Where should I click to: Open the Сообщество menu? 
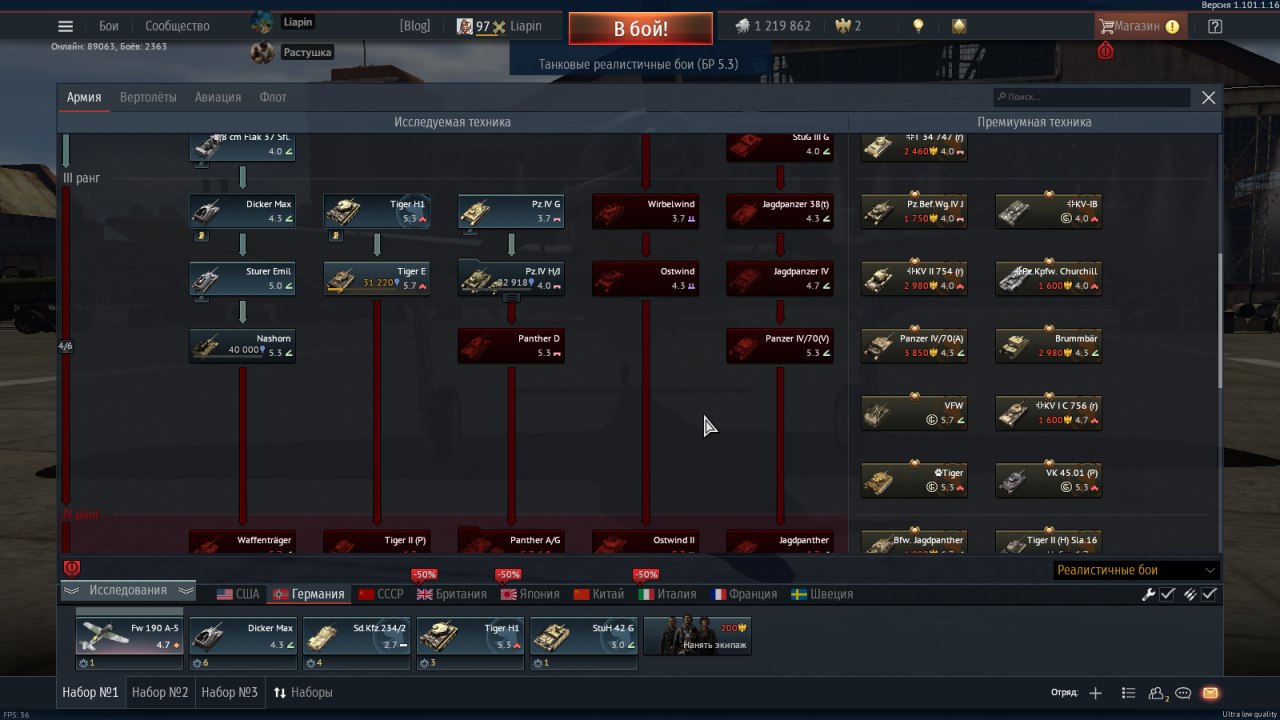tap(177, 26)
